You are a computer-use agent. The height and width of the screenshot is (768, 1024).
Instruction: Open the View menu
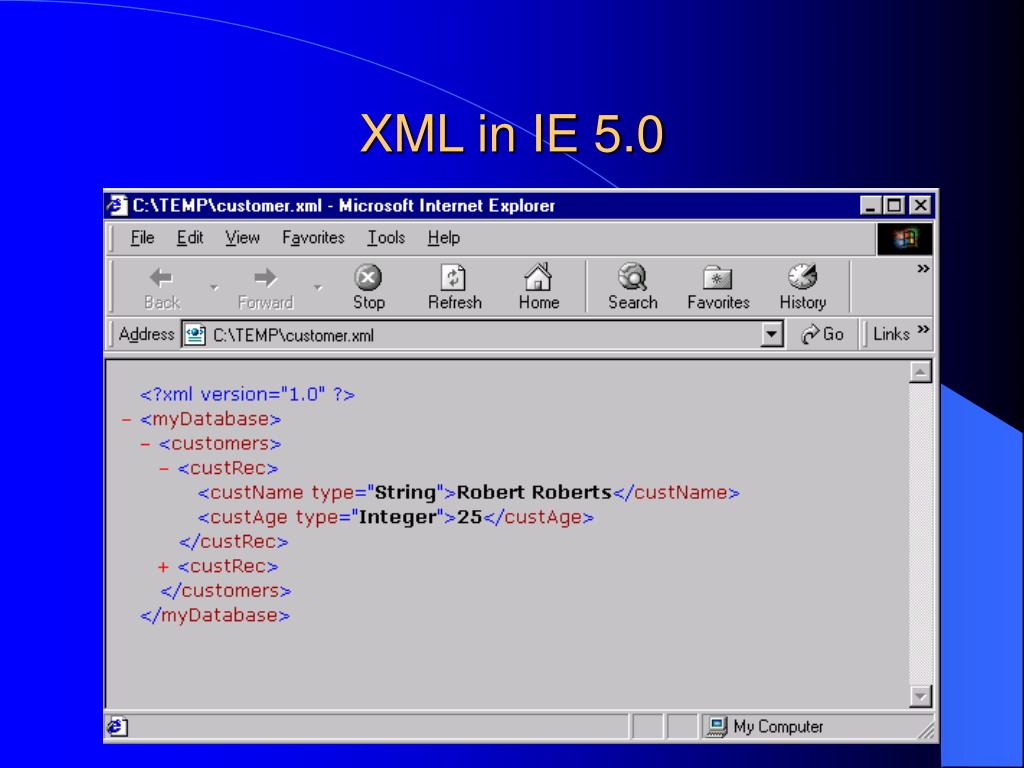coord(242,238)
